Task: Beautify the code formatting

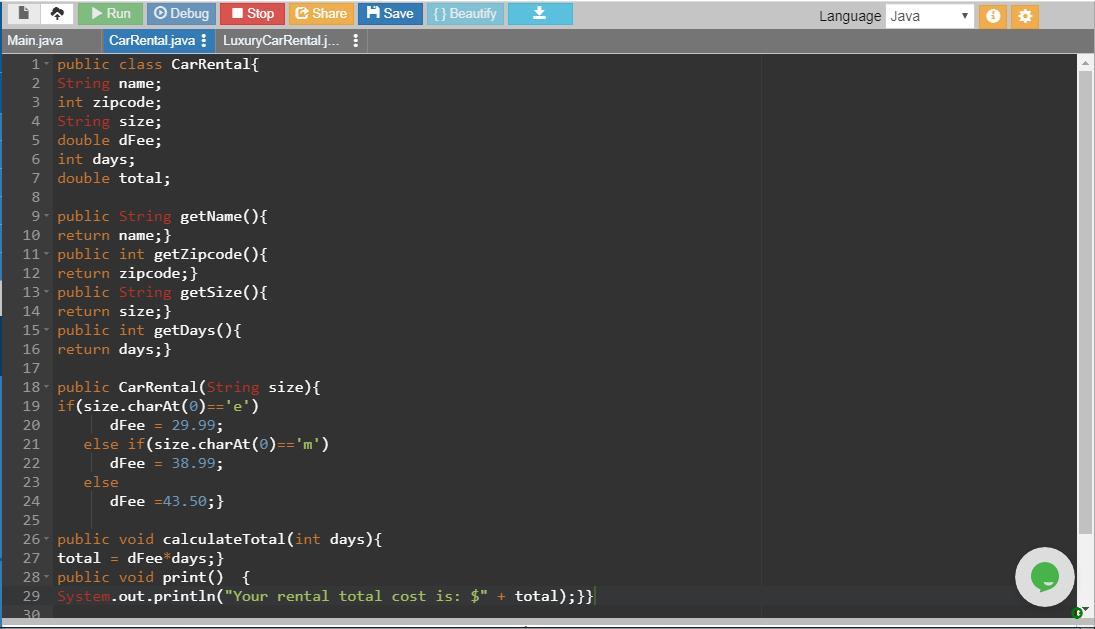Action: (x=464, y=13)
